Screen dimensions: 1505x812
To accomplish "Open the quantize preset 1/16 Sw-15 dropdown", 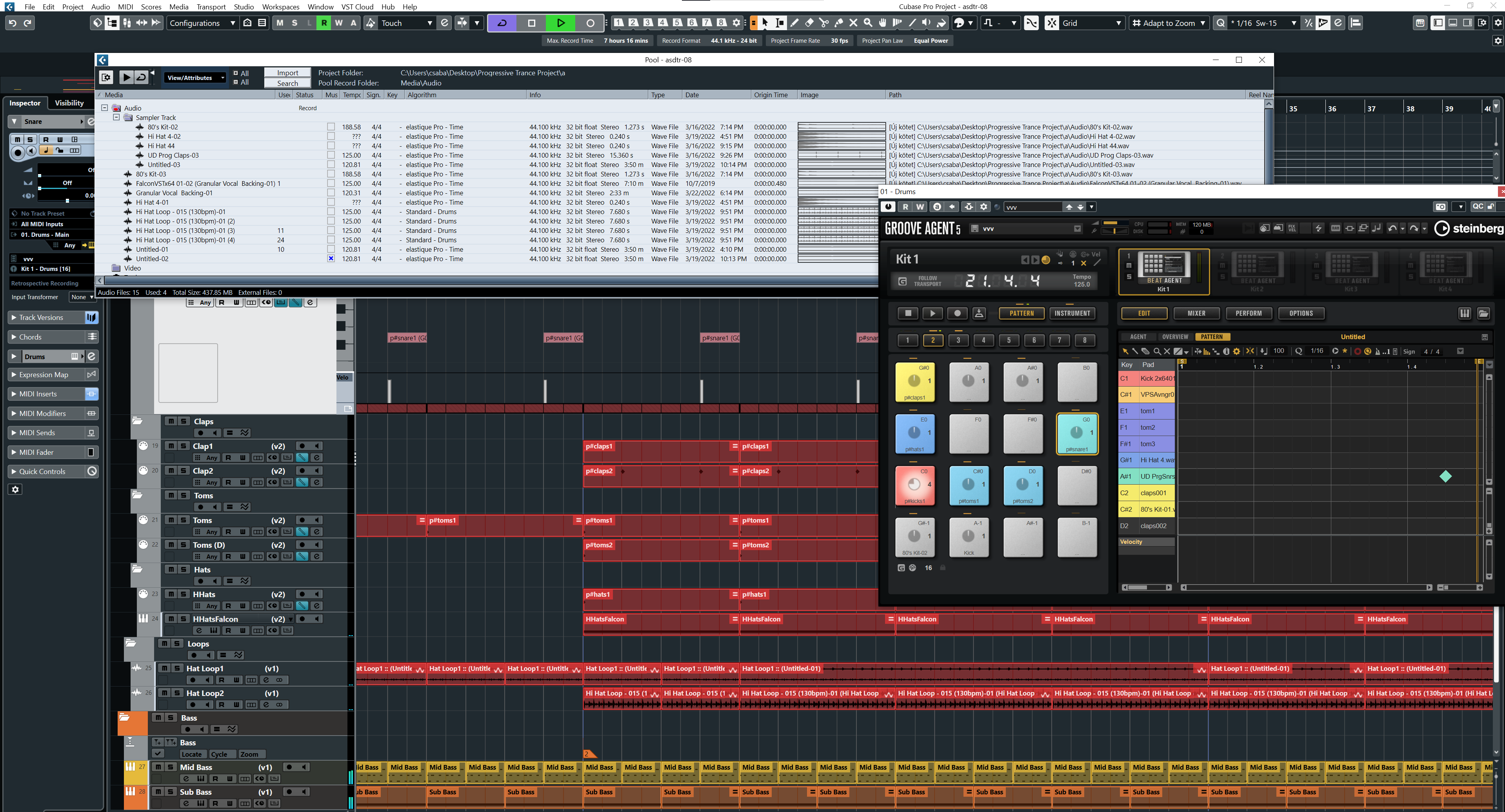I will pos(1263,23).
